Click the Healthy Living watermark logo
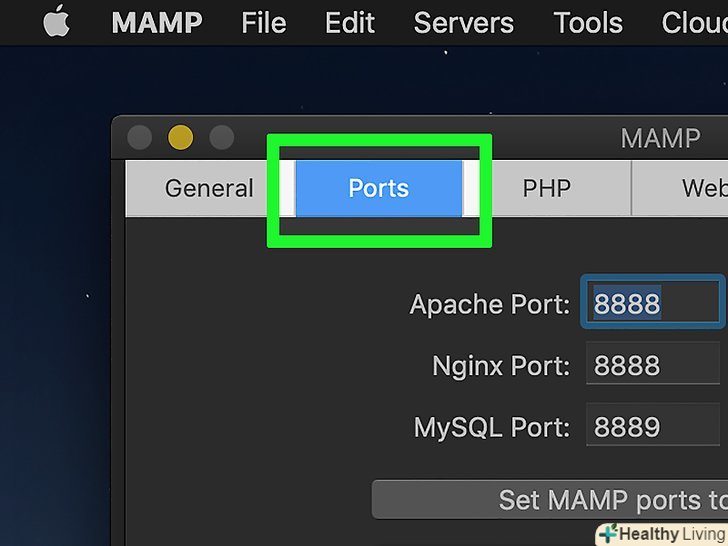Viewport: 728px width, 546px height. [x=662, y=533]
